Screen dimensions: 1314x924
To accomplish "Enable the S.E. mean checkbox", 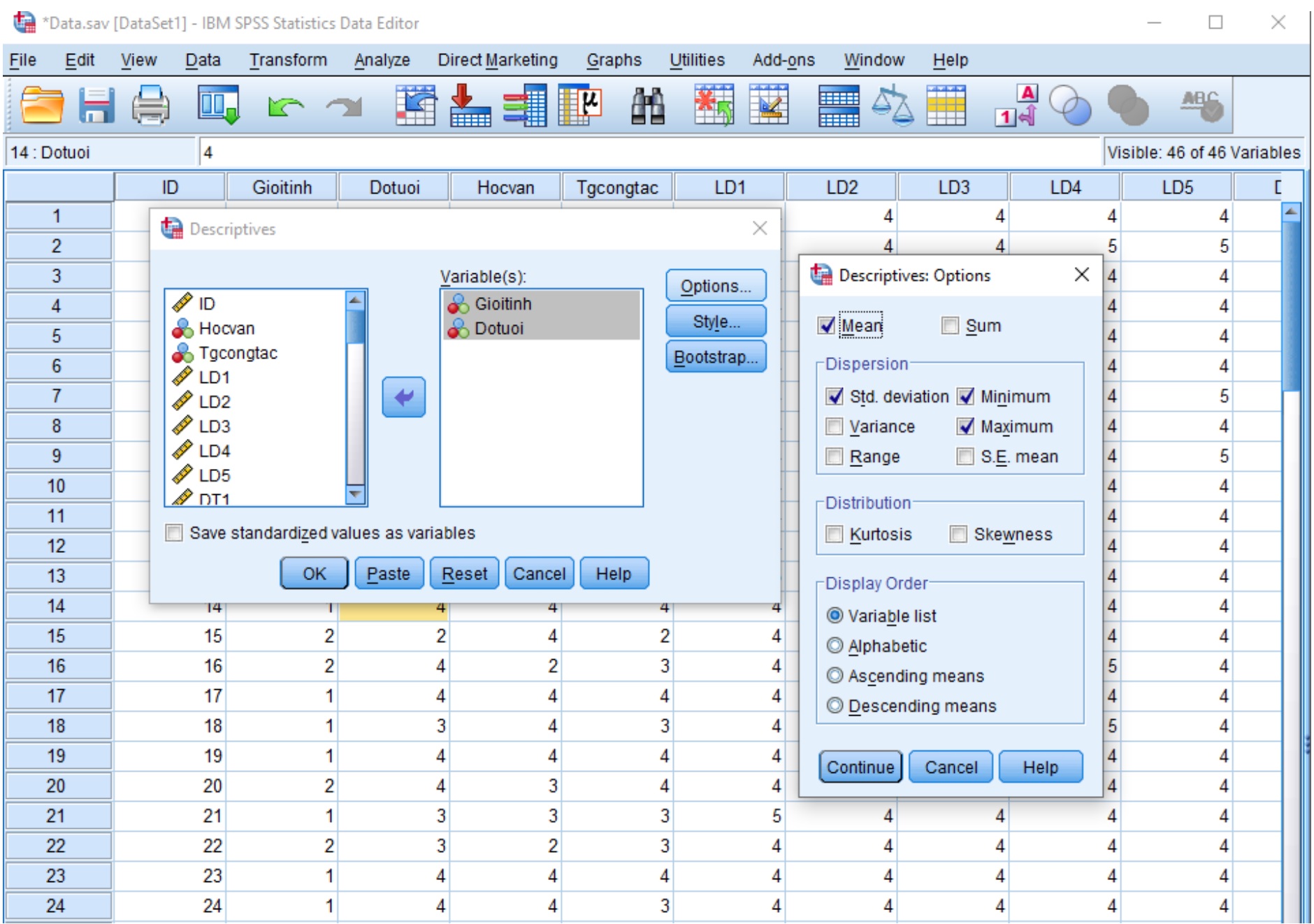I will coord(965,456).
